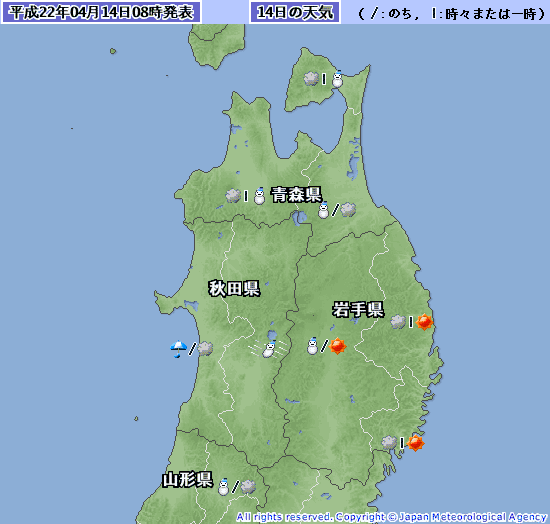The image size is (550, 524).
Task: Click the cloud icon in western Aomori
Action: (233, 196)
